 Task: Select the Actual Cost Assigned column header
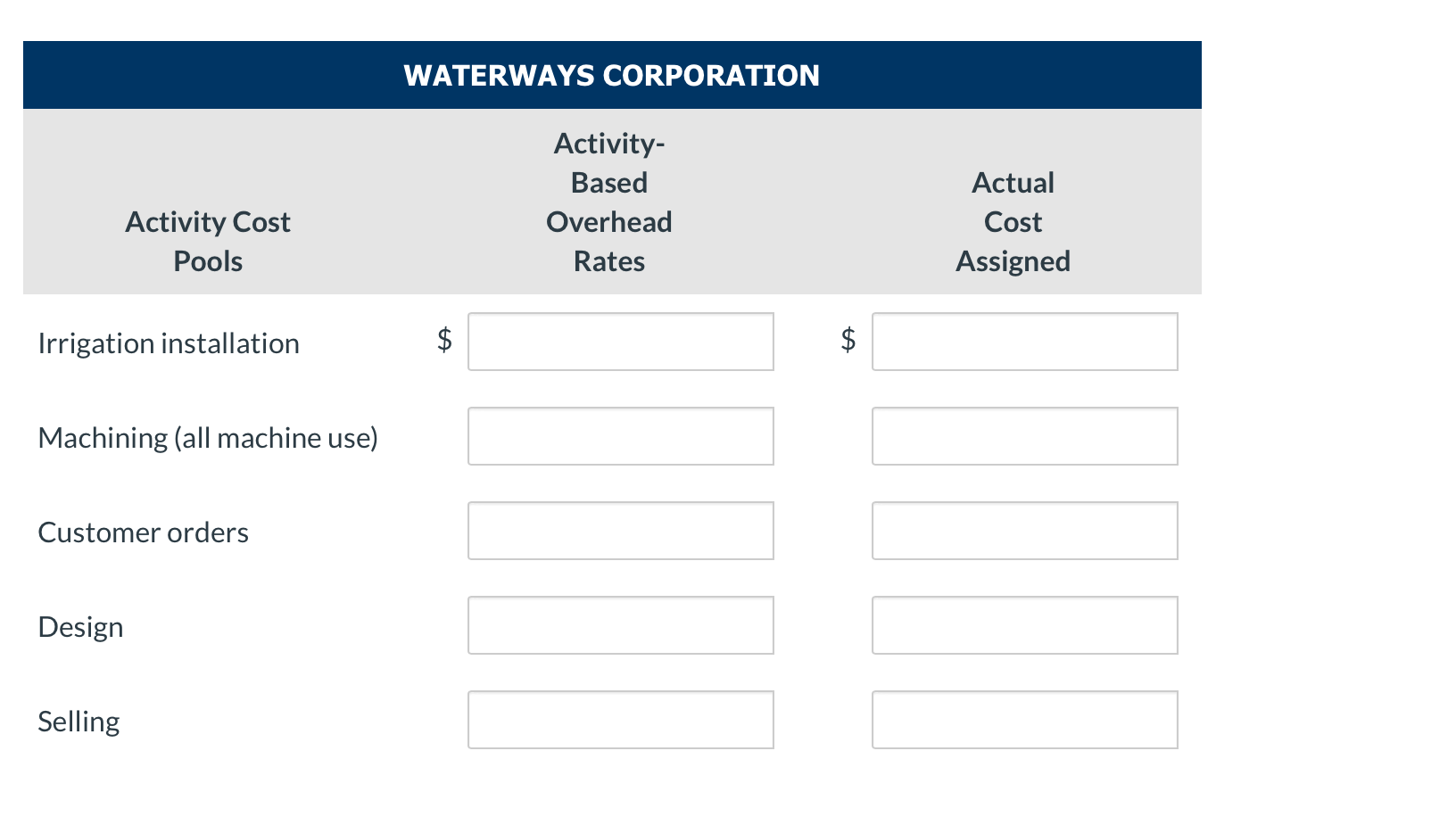[1013, 221]
